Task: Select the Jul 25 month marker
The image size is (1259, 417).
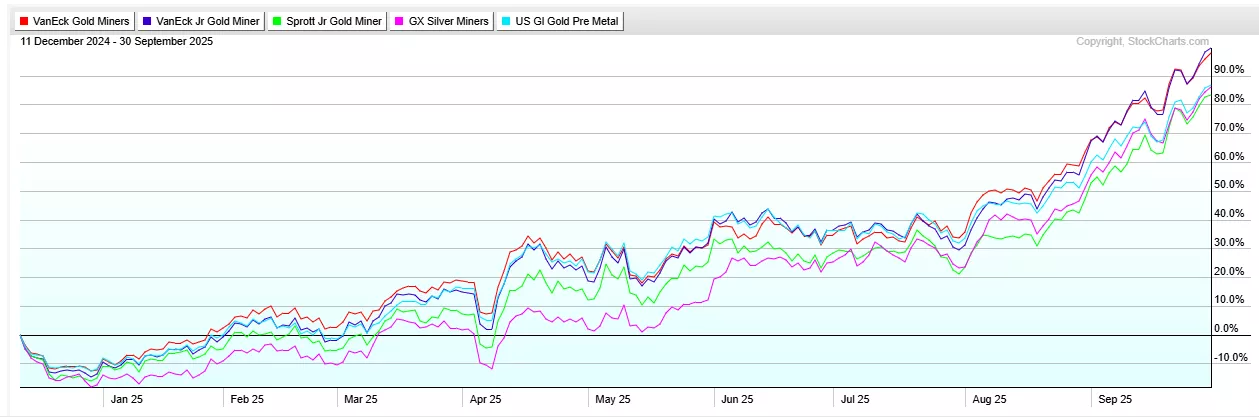Action: (854, 399)
